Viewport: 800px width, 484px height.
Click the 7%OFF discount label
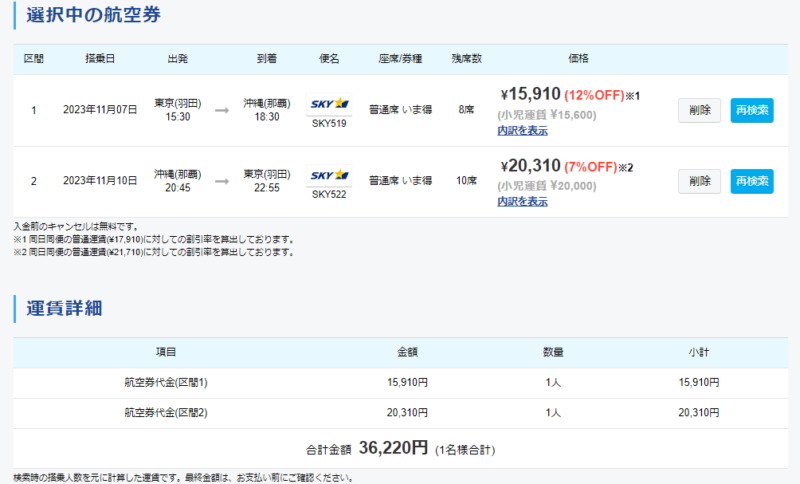(592, 167)
